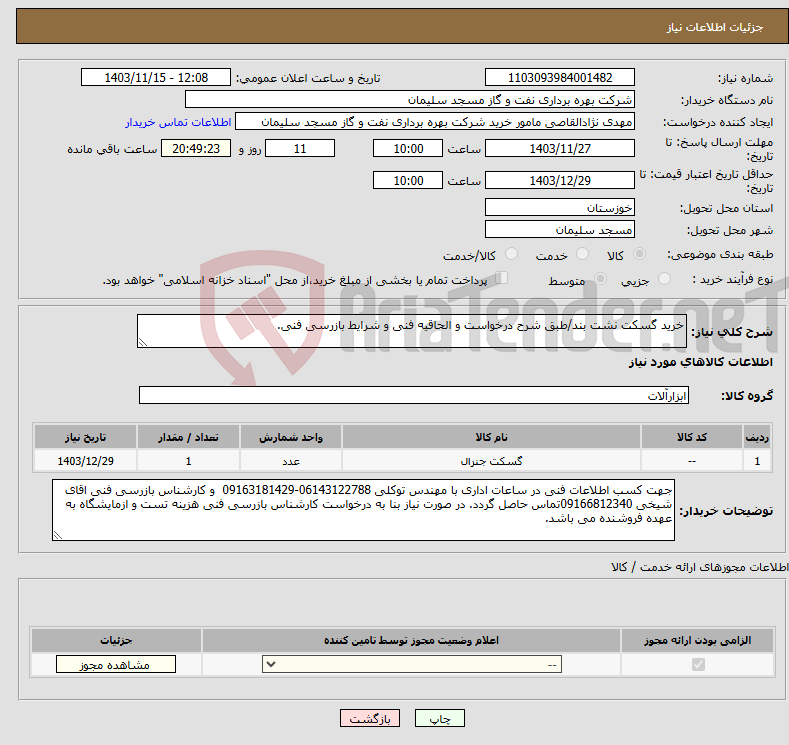The height and width of the screenshot is (745, 789).
Task: Click the resize handle of توضیحات خریدار box
Action: (58, 535)
